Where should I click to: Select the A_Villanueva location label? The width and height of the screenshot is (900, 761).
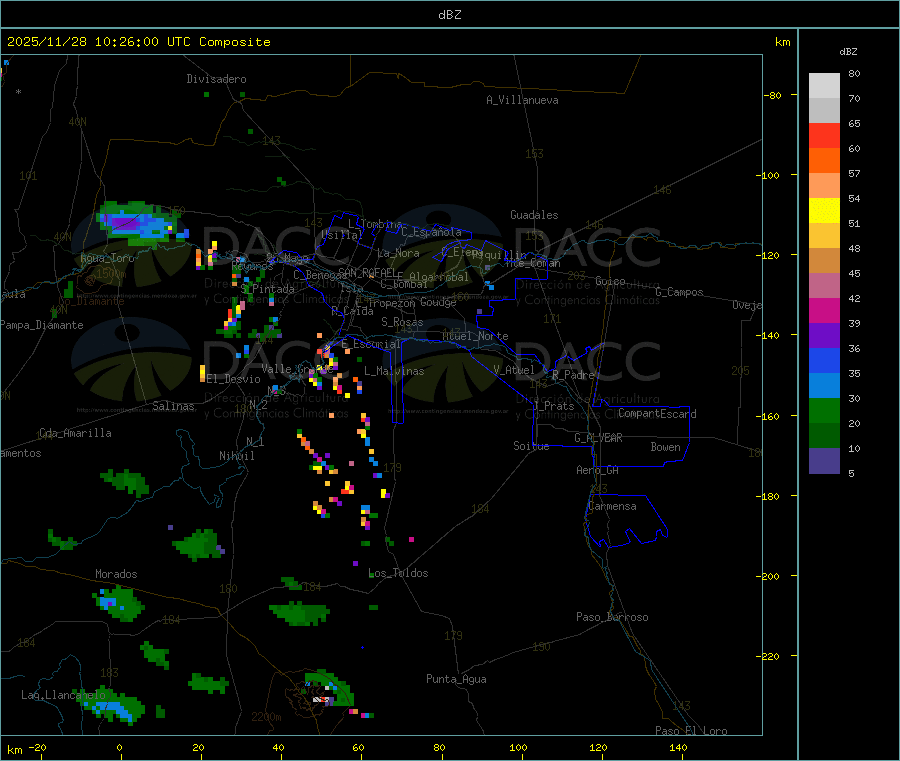(x=522, y=100)
